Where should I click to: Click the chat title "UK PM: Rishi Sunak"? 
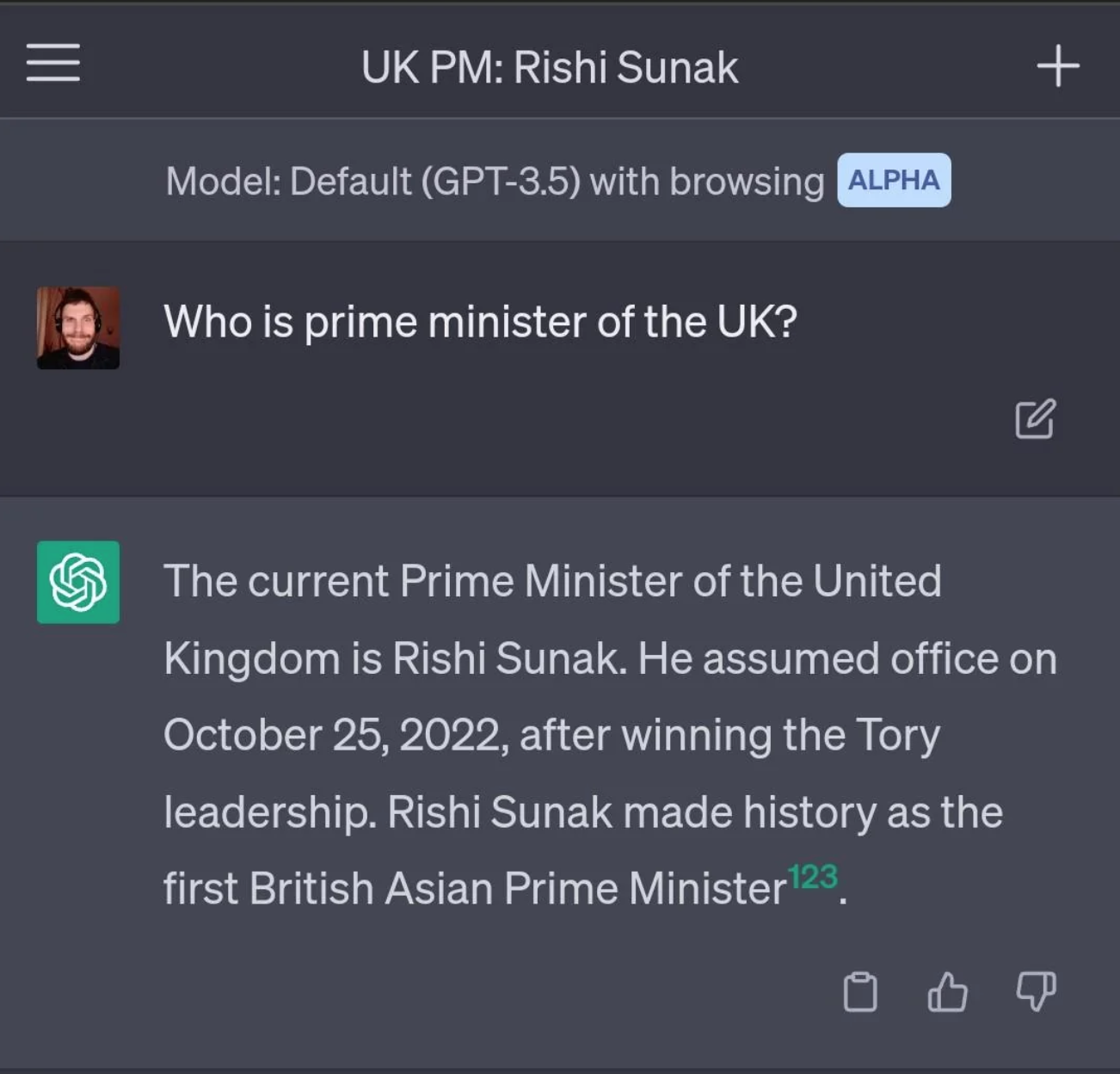pos(549,67)
